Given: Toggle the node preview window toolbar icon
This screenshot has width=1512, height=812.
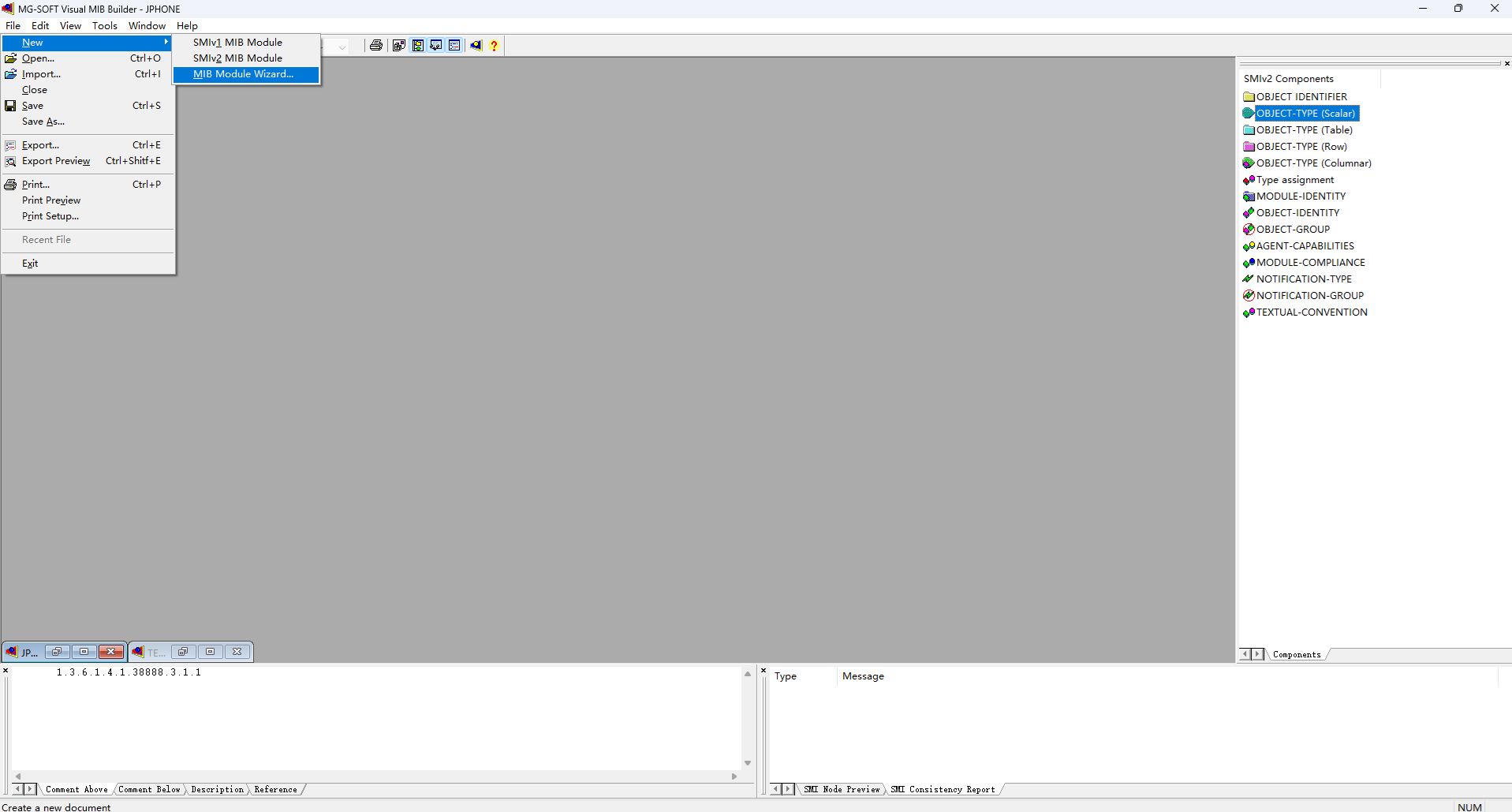Looking at the screenshot, I should click(436, 46).
